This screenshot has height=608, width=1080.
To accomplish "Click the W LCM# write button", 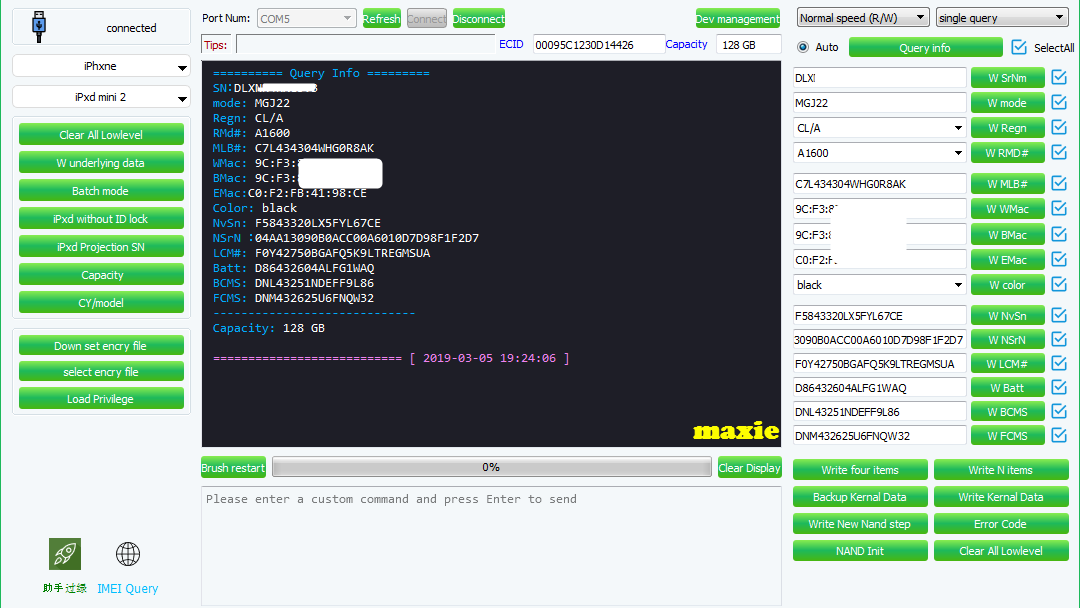I will click(1007, 364).
